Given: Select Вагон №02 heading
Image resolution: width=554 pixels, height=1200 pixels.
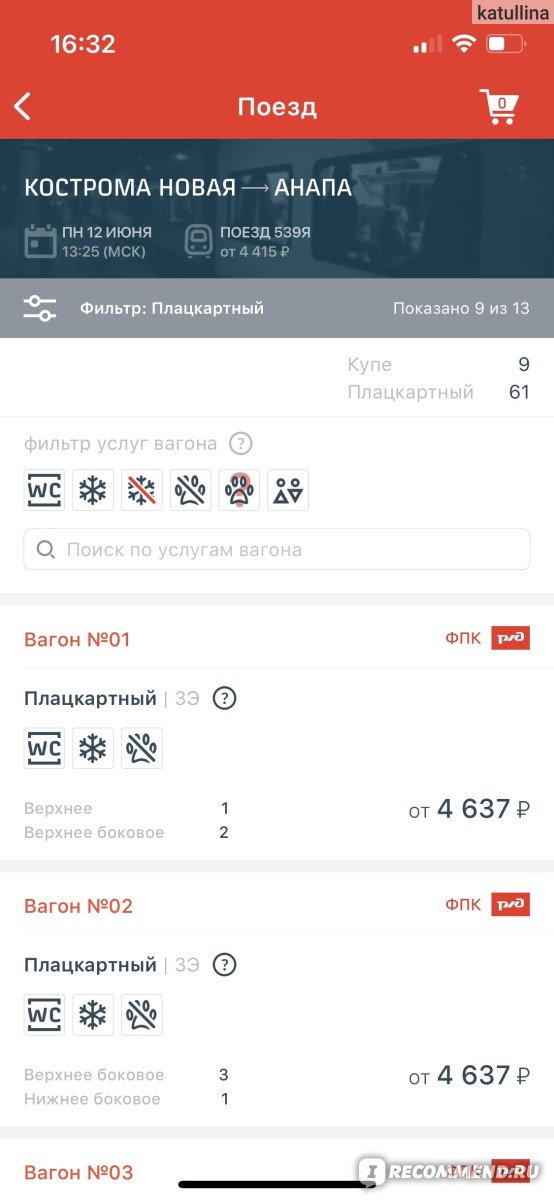Looking at the screenshot, I should click(x=78, y=906).
